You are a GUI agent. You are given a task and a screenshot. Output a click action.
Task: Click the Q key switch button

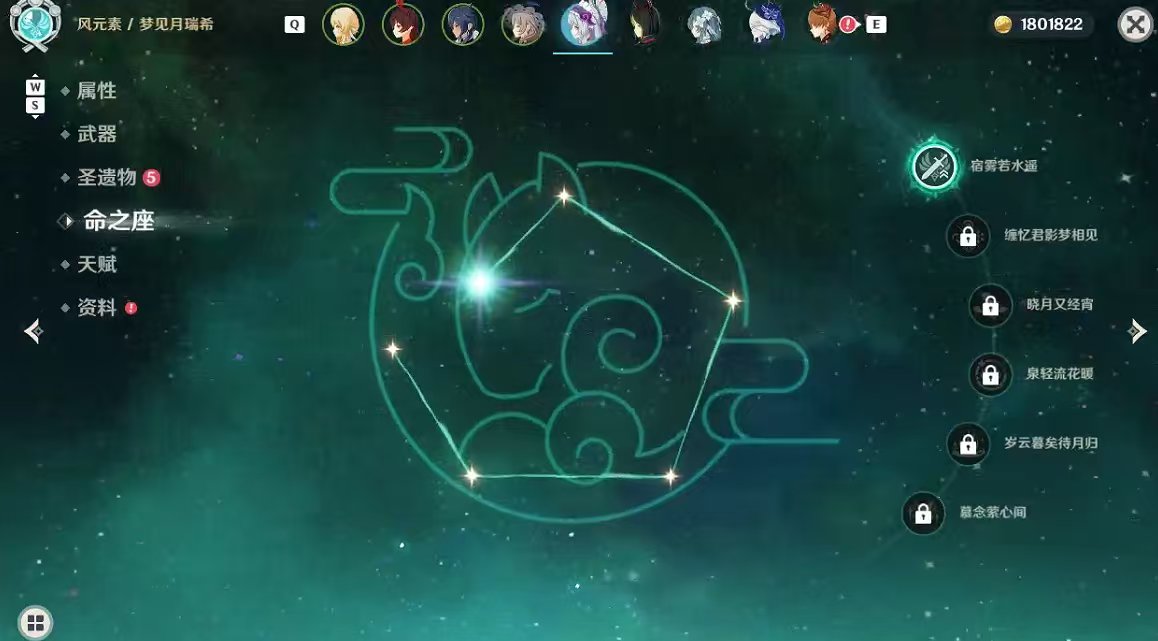(294, 24)
